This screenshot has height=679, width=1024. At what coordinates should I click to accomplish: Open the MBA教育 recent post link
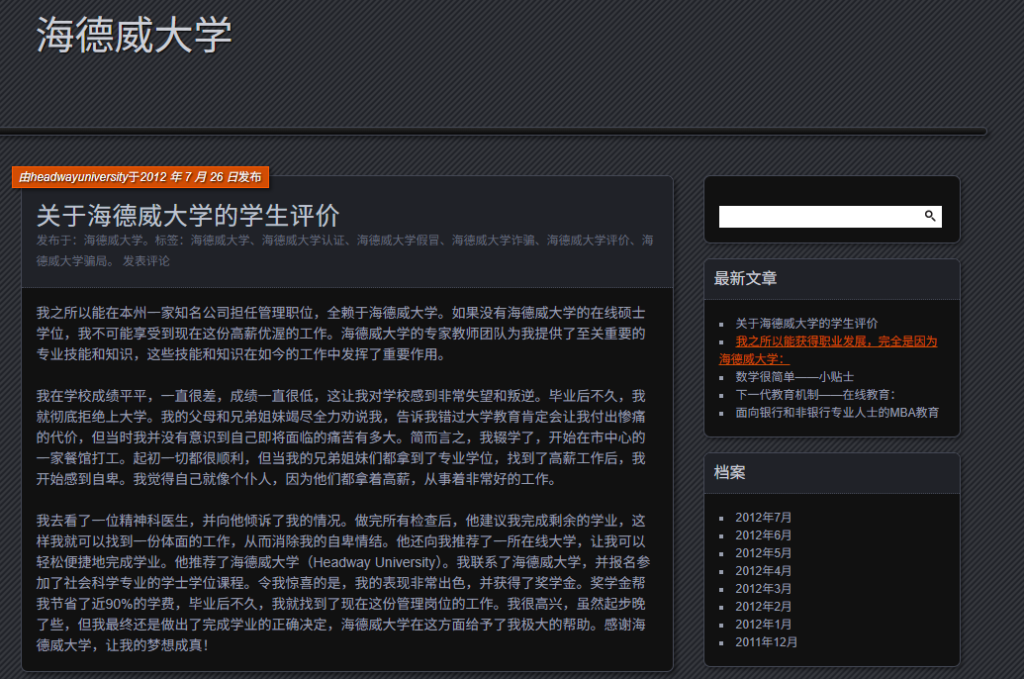(x=837, y=412)
